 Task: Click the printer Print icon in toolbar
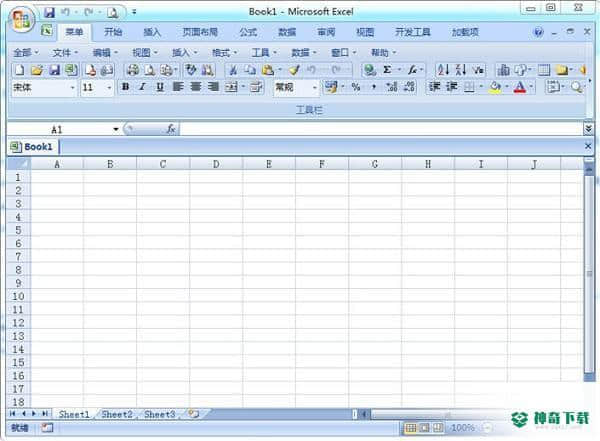tap(133, 70)
